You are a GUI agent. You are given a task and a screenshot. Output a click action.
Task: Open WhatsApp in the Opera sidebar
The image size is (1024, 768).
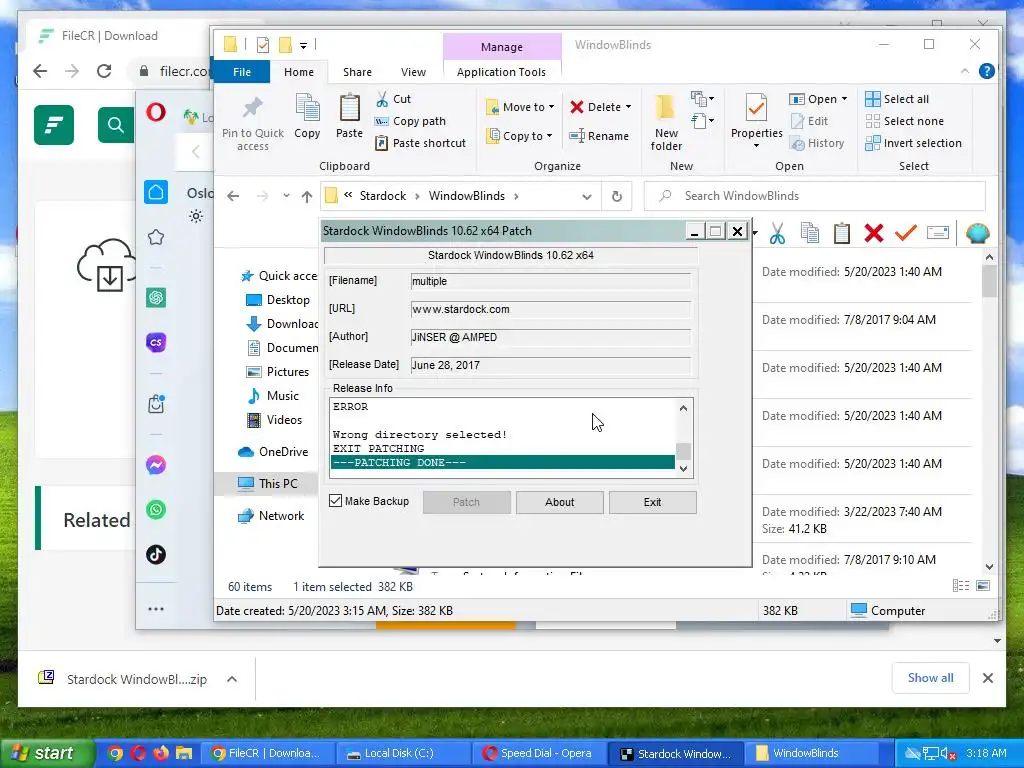[155, 509]
